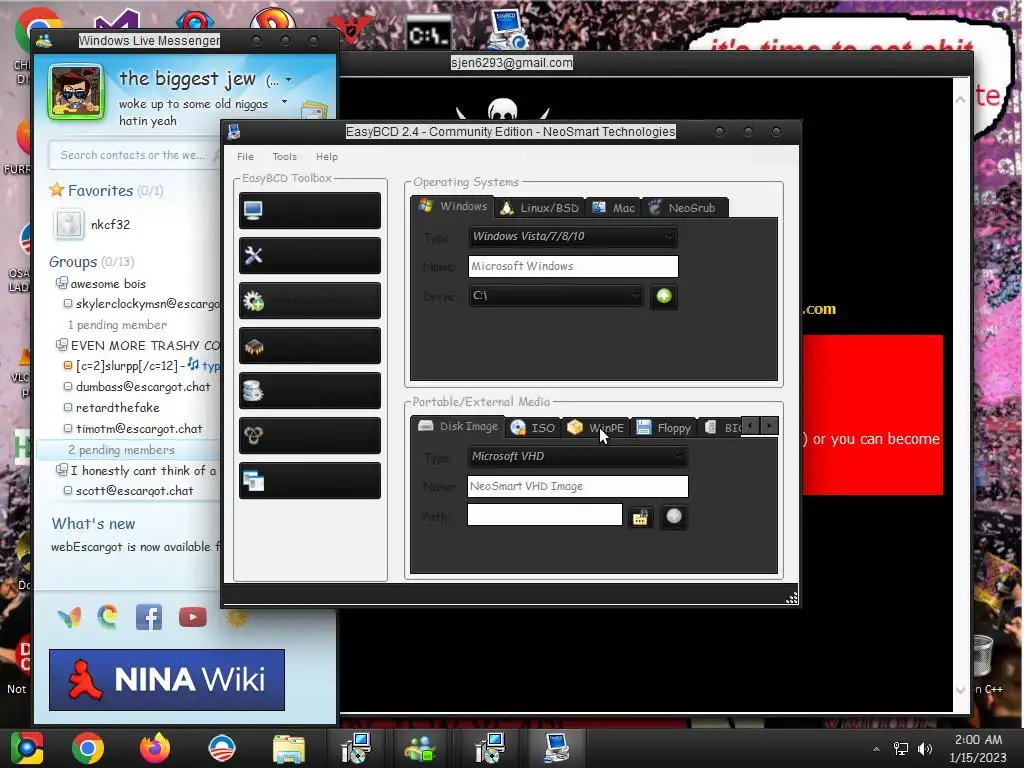
Task: Open the 'webEscargot is now available' news link
Action: click(x=136, y=547)
